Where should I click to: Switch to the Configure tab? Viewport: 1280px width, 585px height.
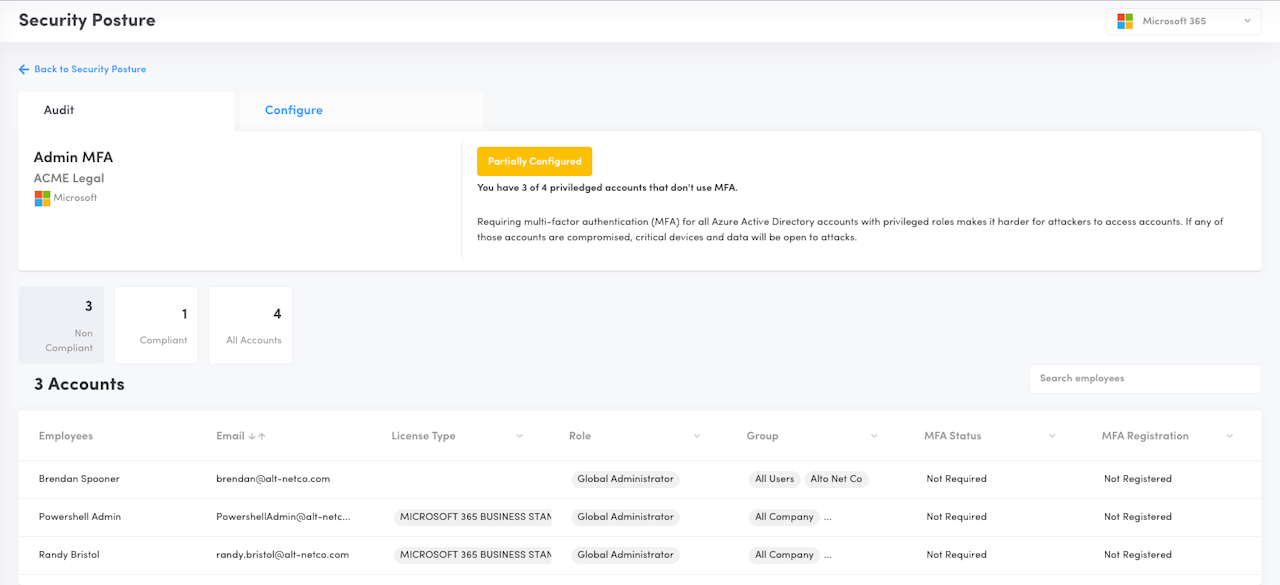point(294,111)
